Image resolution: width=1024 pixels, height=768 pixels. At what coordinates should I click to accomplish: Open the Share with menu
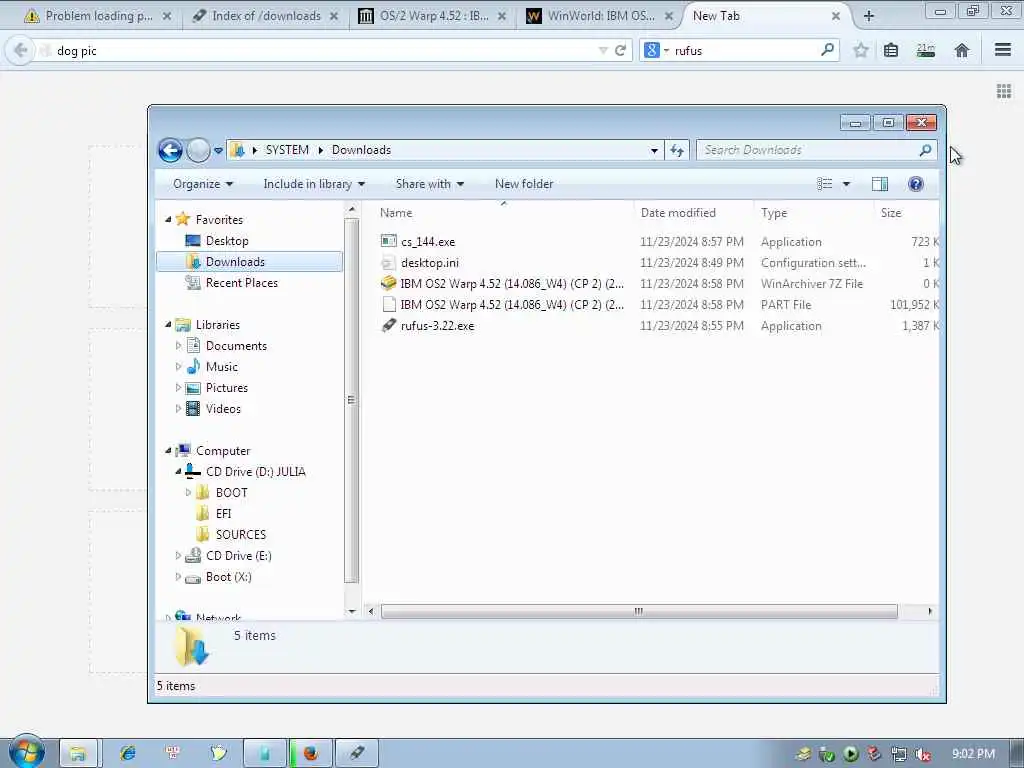pyautogui.click(x=429, y=184)
